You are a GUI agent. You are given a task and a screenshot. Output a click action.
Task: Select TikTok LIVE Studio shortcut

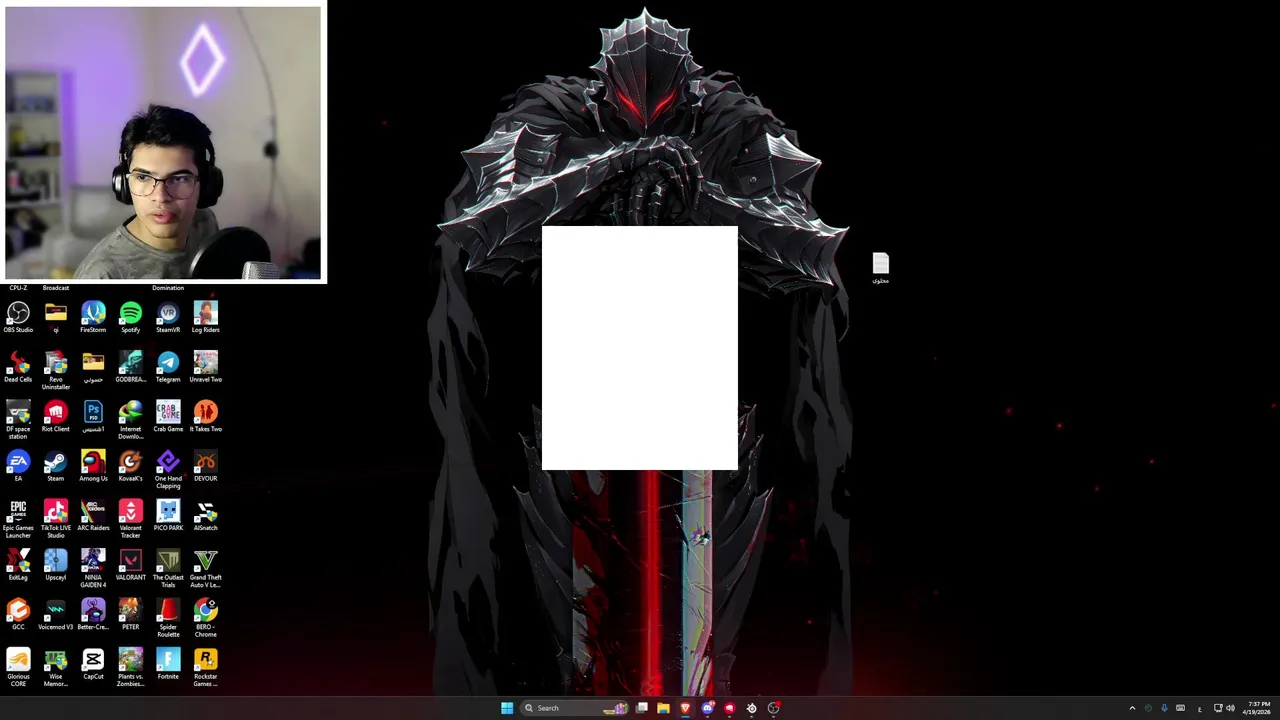55,520
